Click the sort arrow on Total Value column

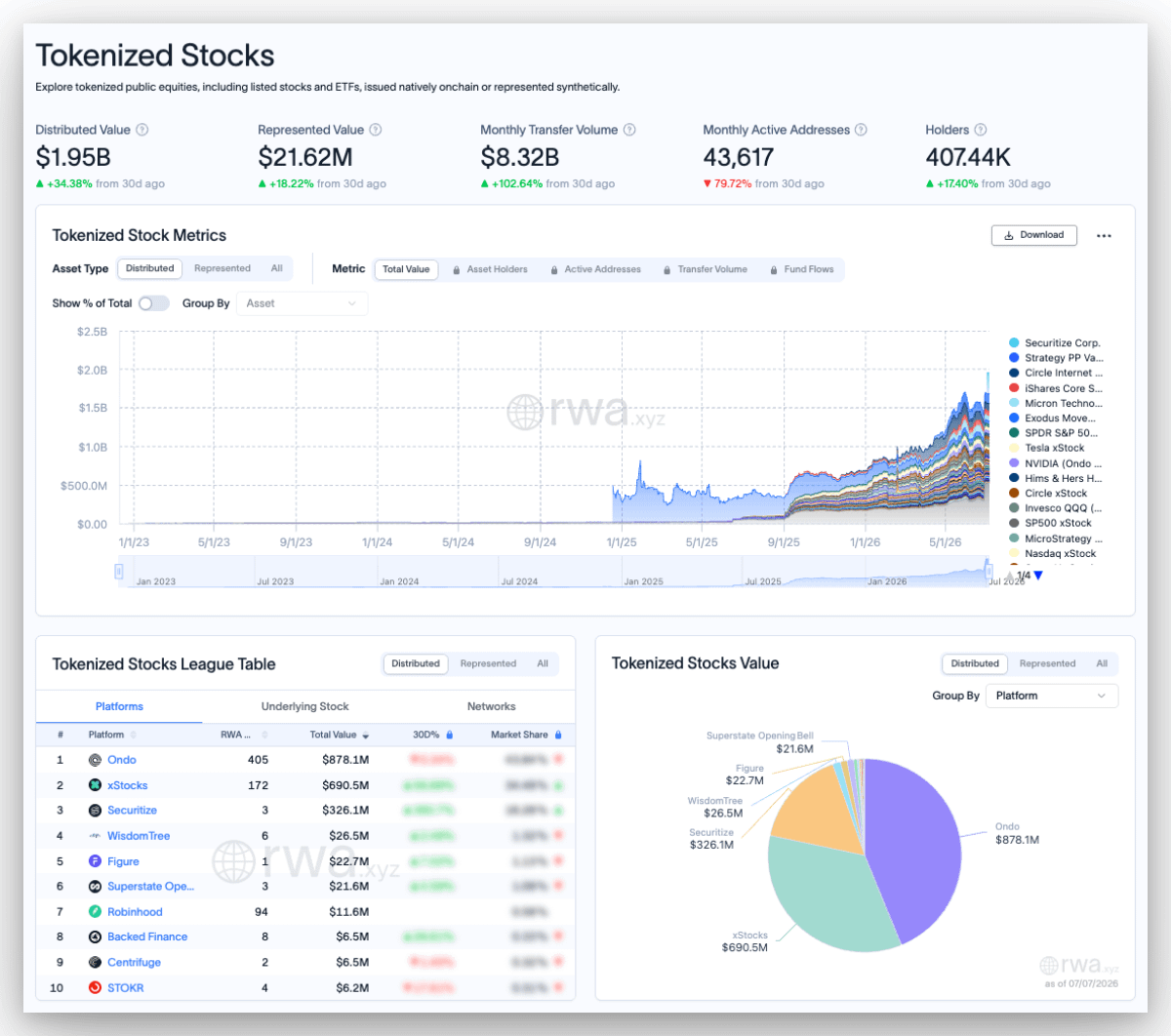(366, 736)
